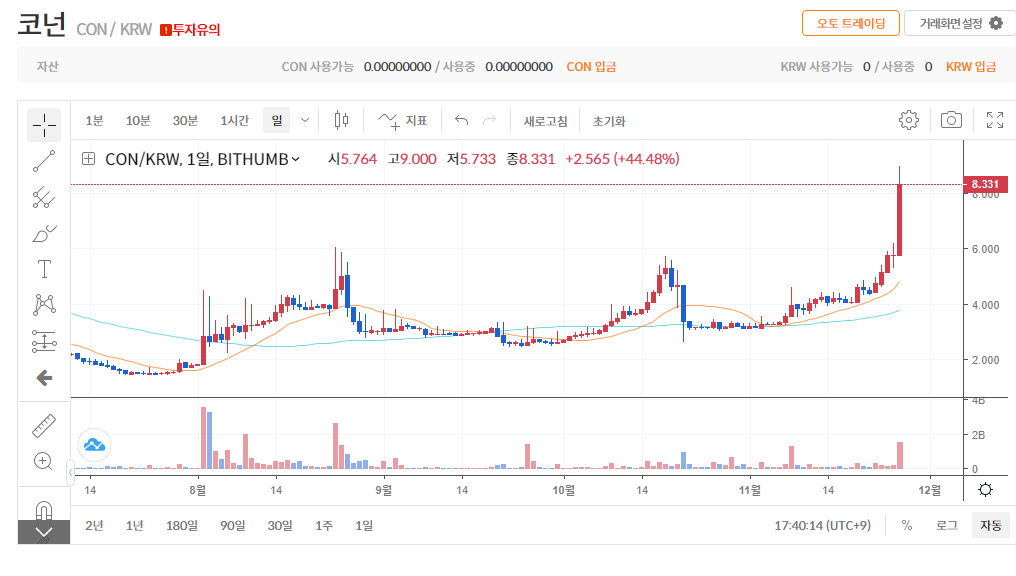
Task: Switch to the 1시간 interval
Action: (x=235, y=121)
